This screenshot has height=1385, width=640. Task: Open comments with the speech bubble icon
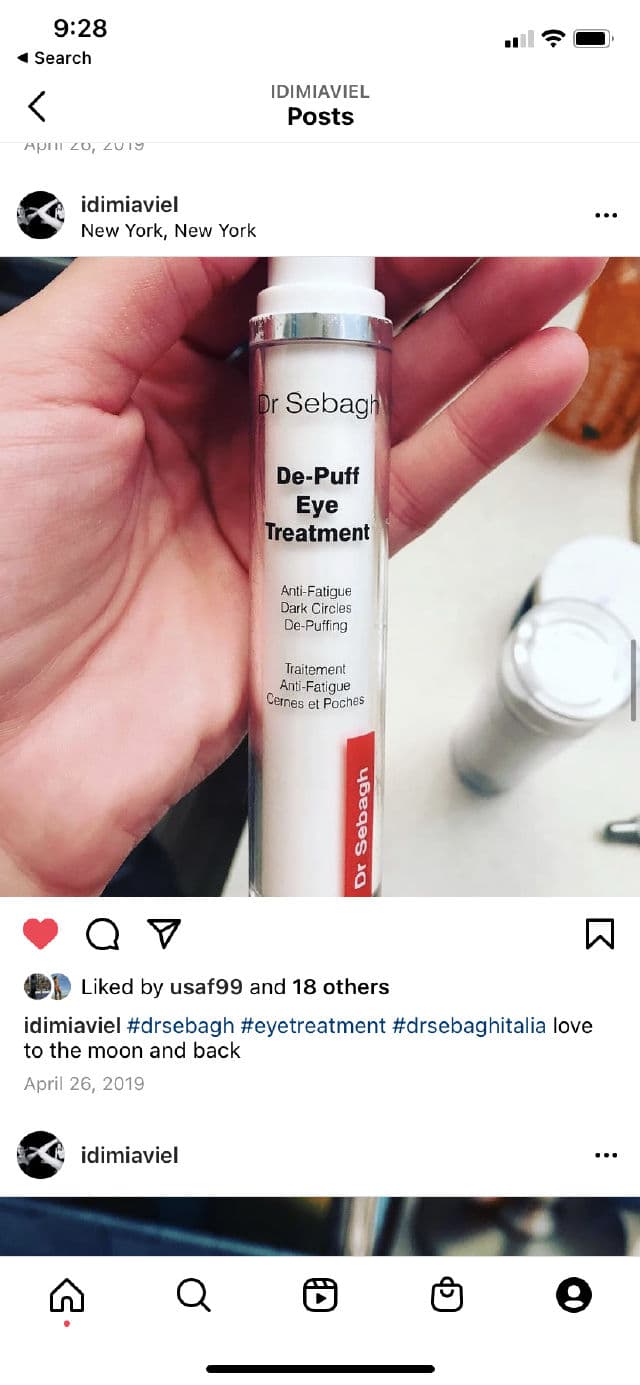coord(102,934)
